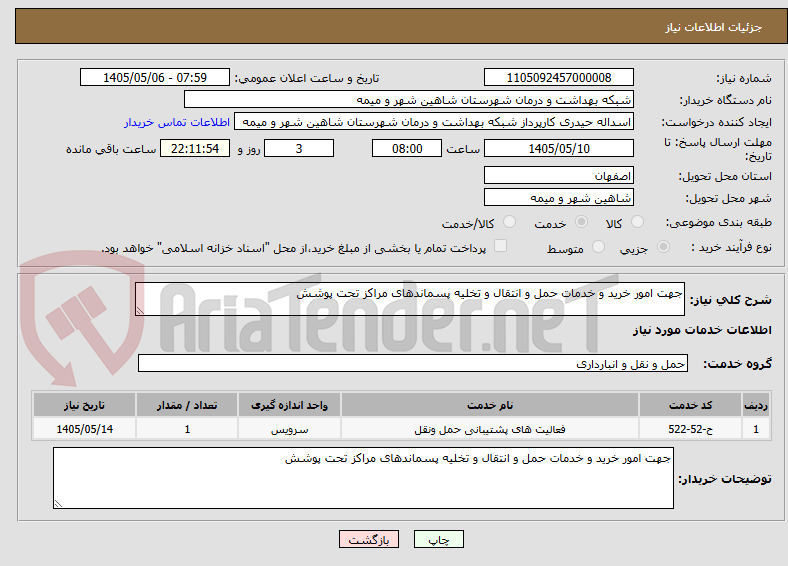Click response deadline date 1405/05/10
The width and height of the screenshot is (788, 566).
[x=559, y=148]
